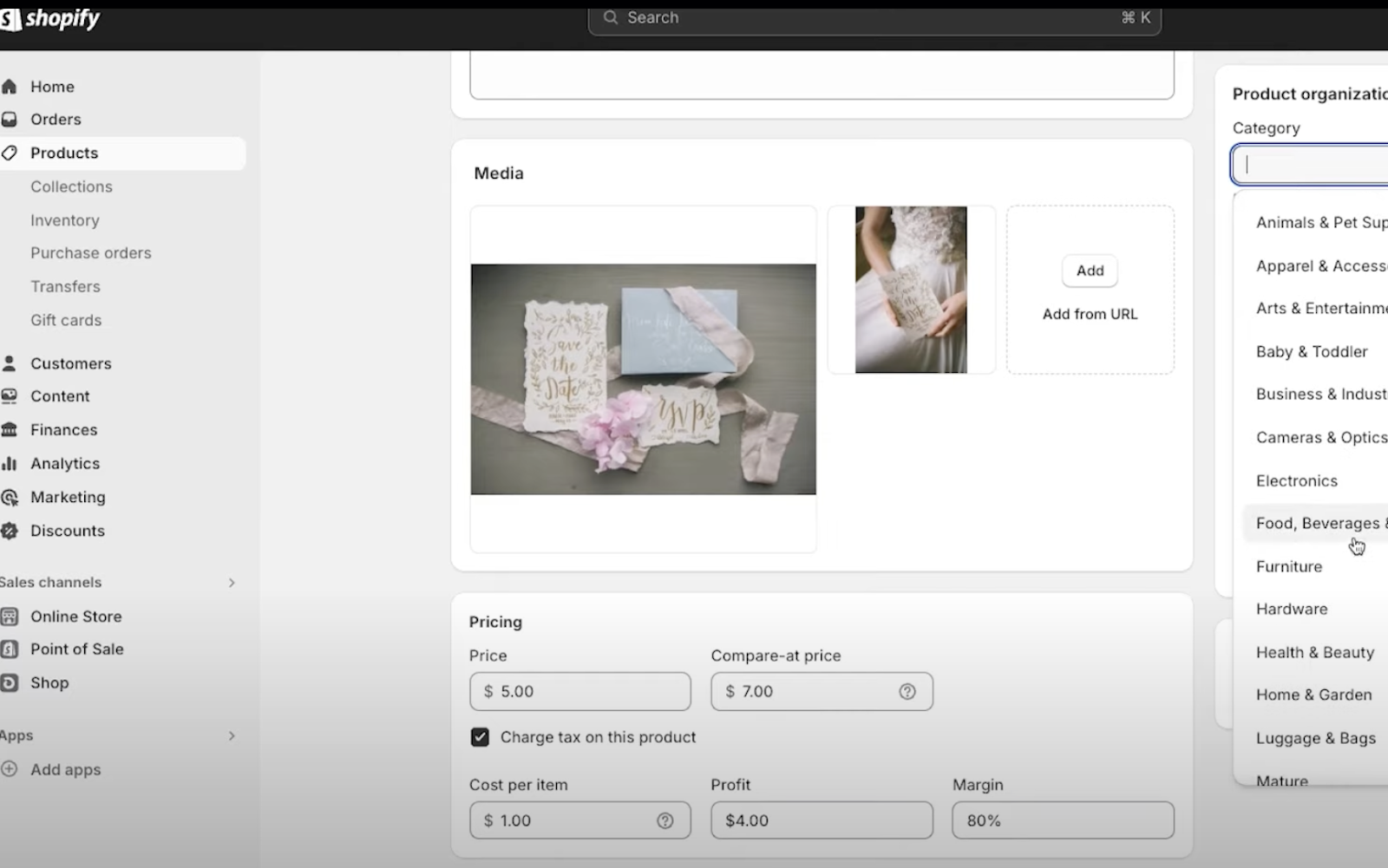Screen dimensions: 1388x868
Task: Click the Marketing megaphone icon
Action: pos(10,497)
